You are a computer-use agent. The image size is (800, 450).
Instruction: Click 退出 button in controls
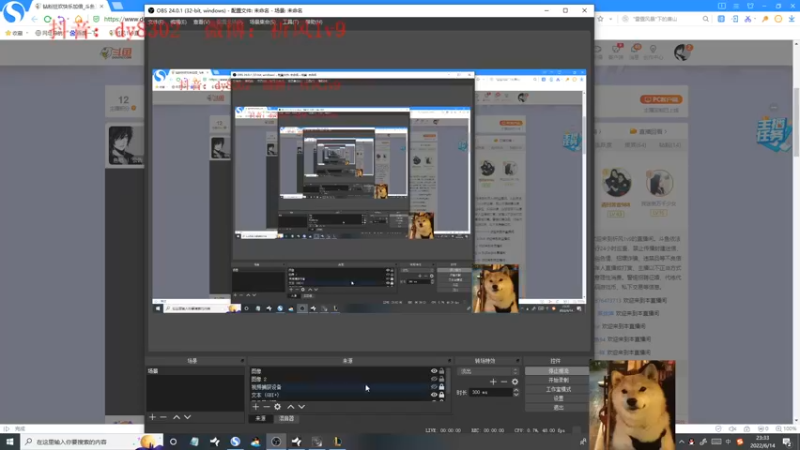click(x=558, y=408)
